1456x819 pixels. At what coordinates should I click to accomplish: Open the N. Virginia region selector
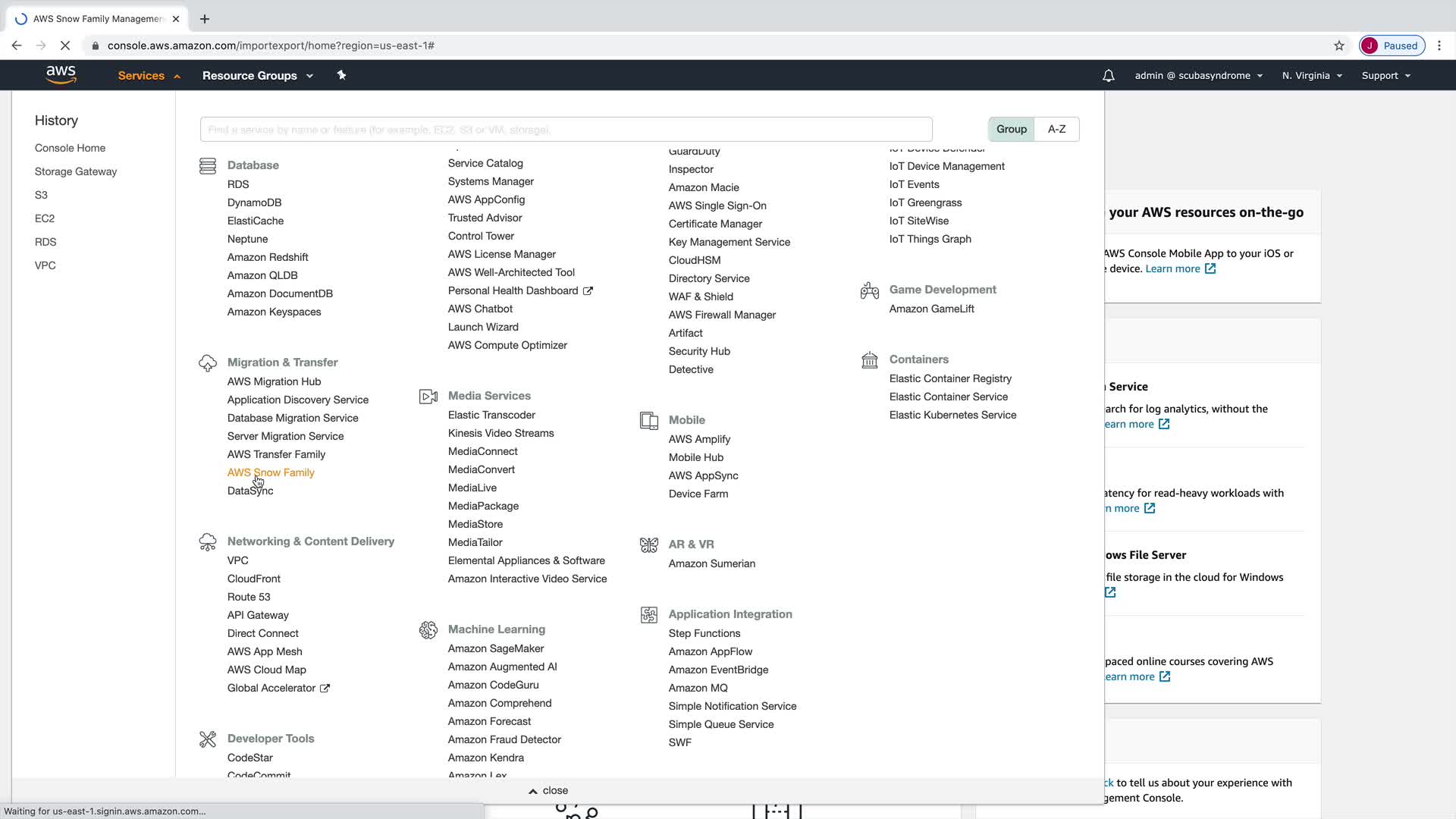[1311, 76]
